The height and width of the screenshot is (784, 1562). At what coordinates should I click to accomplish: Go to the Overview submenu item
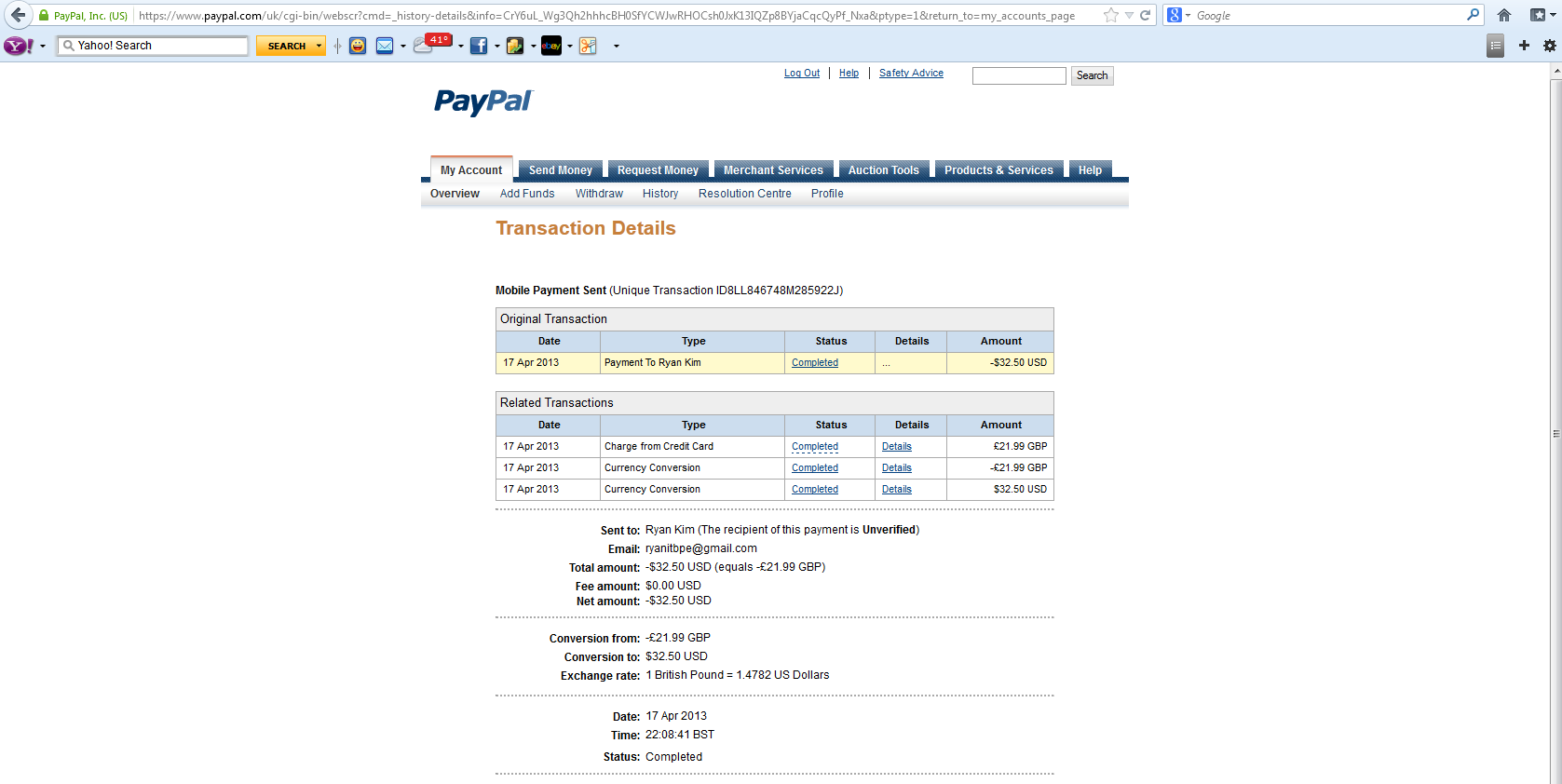[455, 194]
